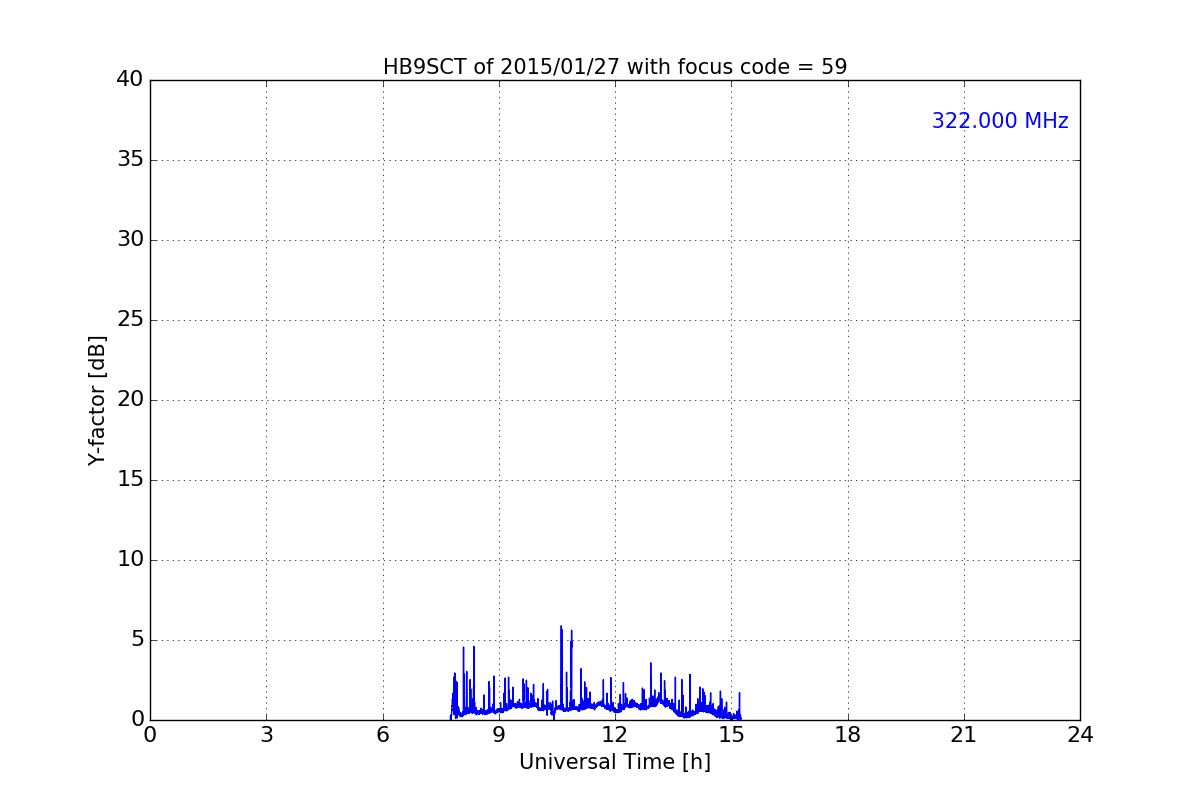
Task: Click the y-axis tick label 10
Action: [130, 560]
